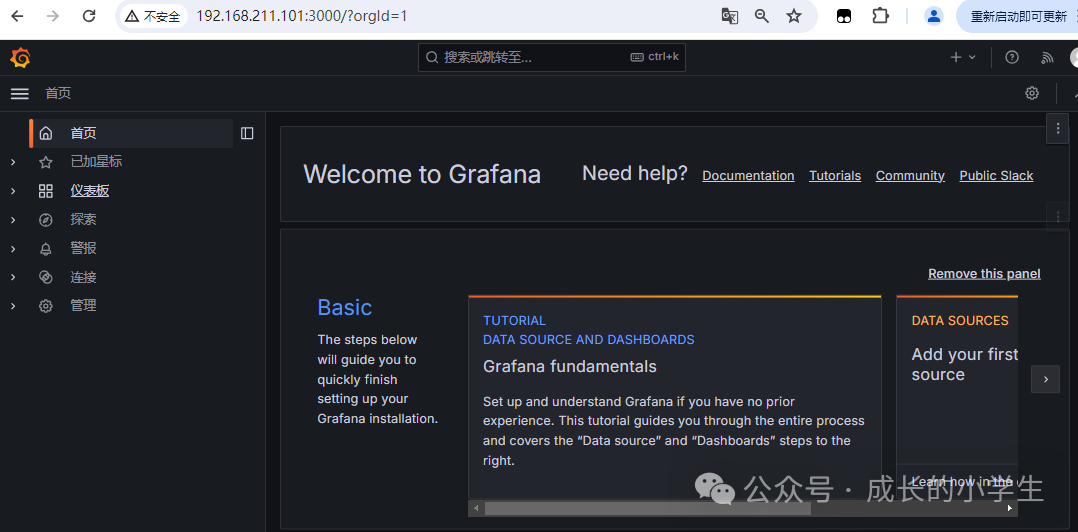The image size is (1078, 532).
Task: Open Welcome panel three-dot menu
Action: 1057,129
